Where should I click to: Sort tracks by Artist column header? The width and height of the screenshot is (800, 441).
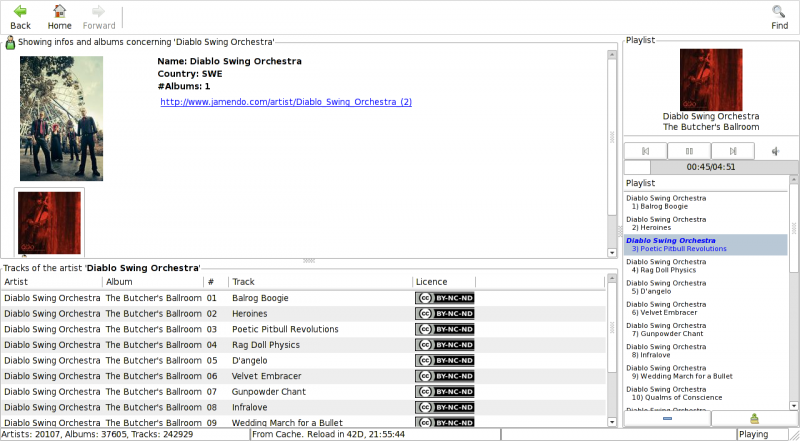pos(51,282)
